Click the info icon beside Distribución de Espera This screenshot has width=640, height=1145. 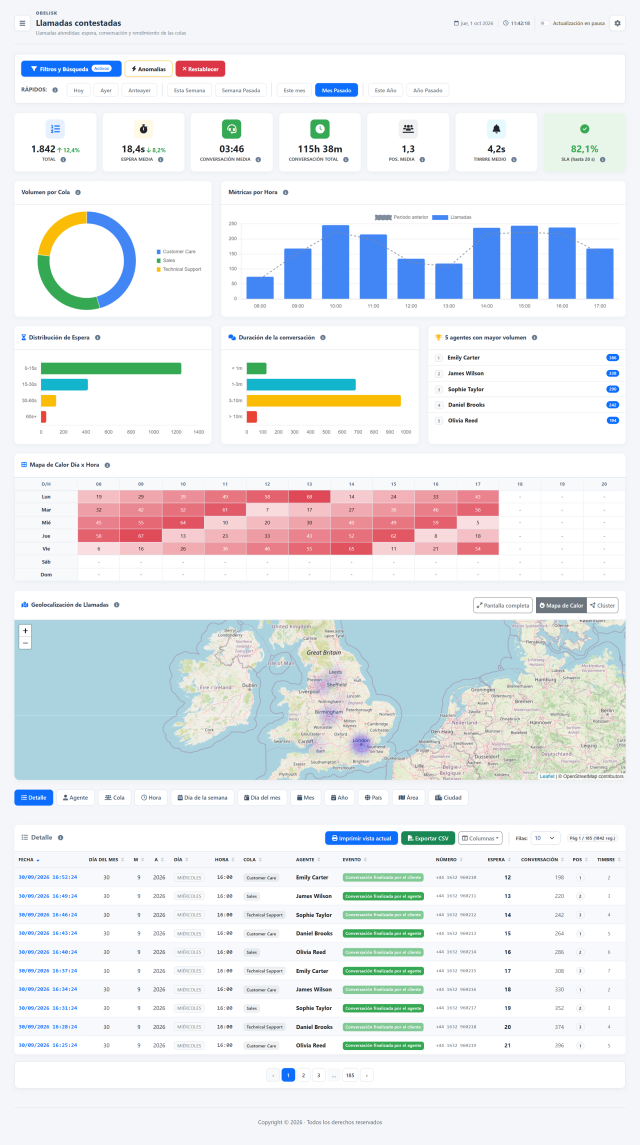pyautogui.click(x=97, y=337)
